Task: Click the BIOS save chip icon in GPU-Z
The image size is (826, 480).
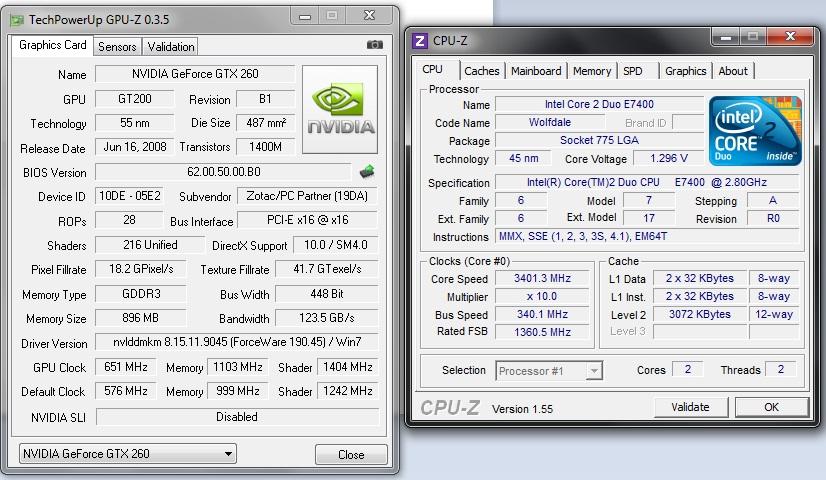Action: [367, 171]
